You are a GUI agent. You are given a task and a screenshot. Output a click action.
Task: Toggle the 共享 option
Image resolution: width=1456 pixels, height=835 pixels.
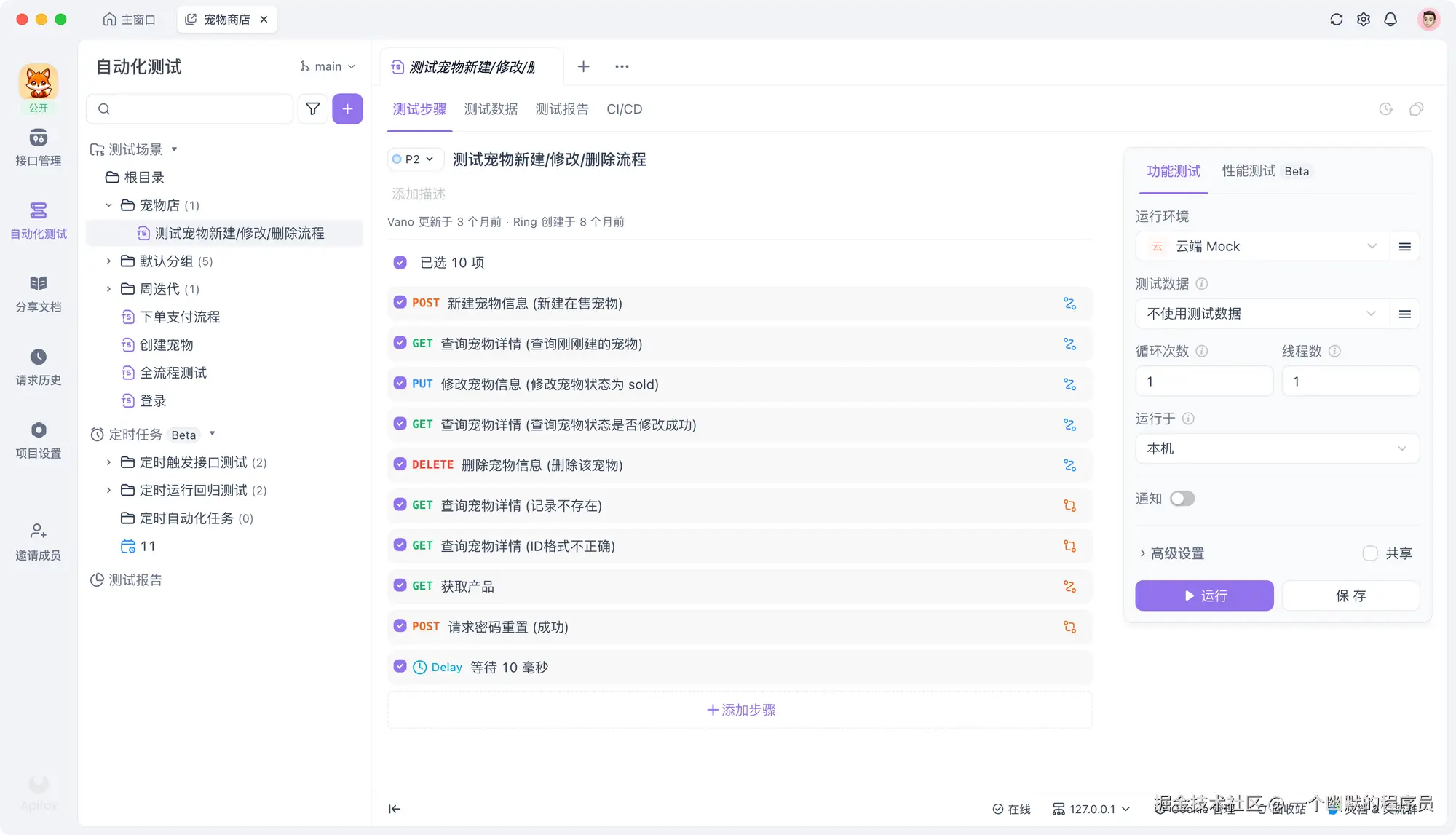pyautogui.click(x=1369, y=553)
